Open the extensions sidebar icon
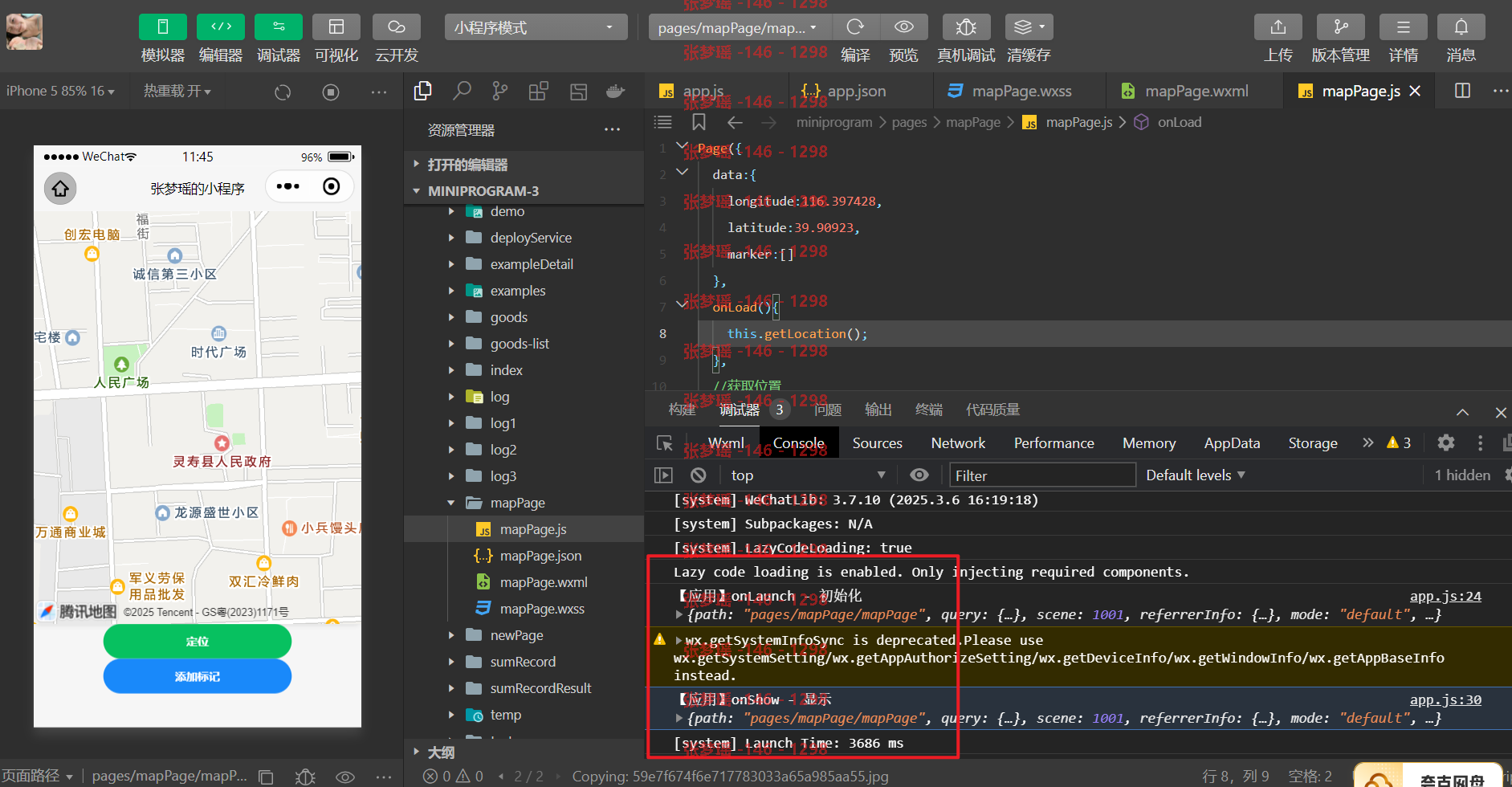 click(x=539, y=92)
